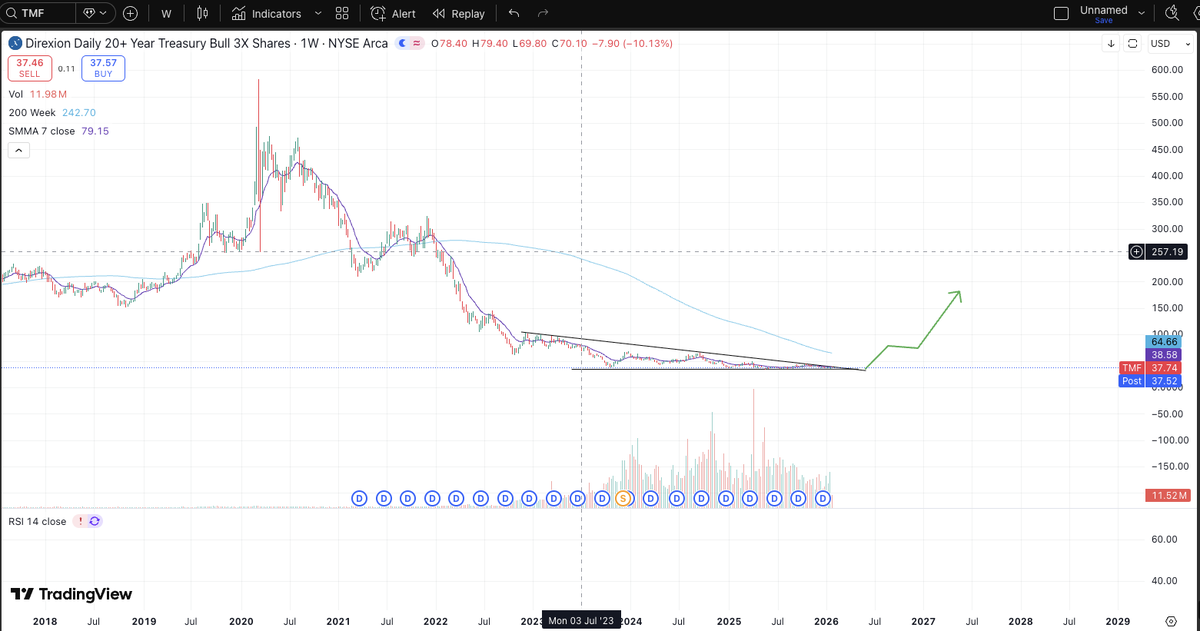The height and width of the screenshot is (631, 1200).
Task: Click the 2020 time axis label
Action: pyautogui.click(x=243, y=621)
